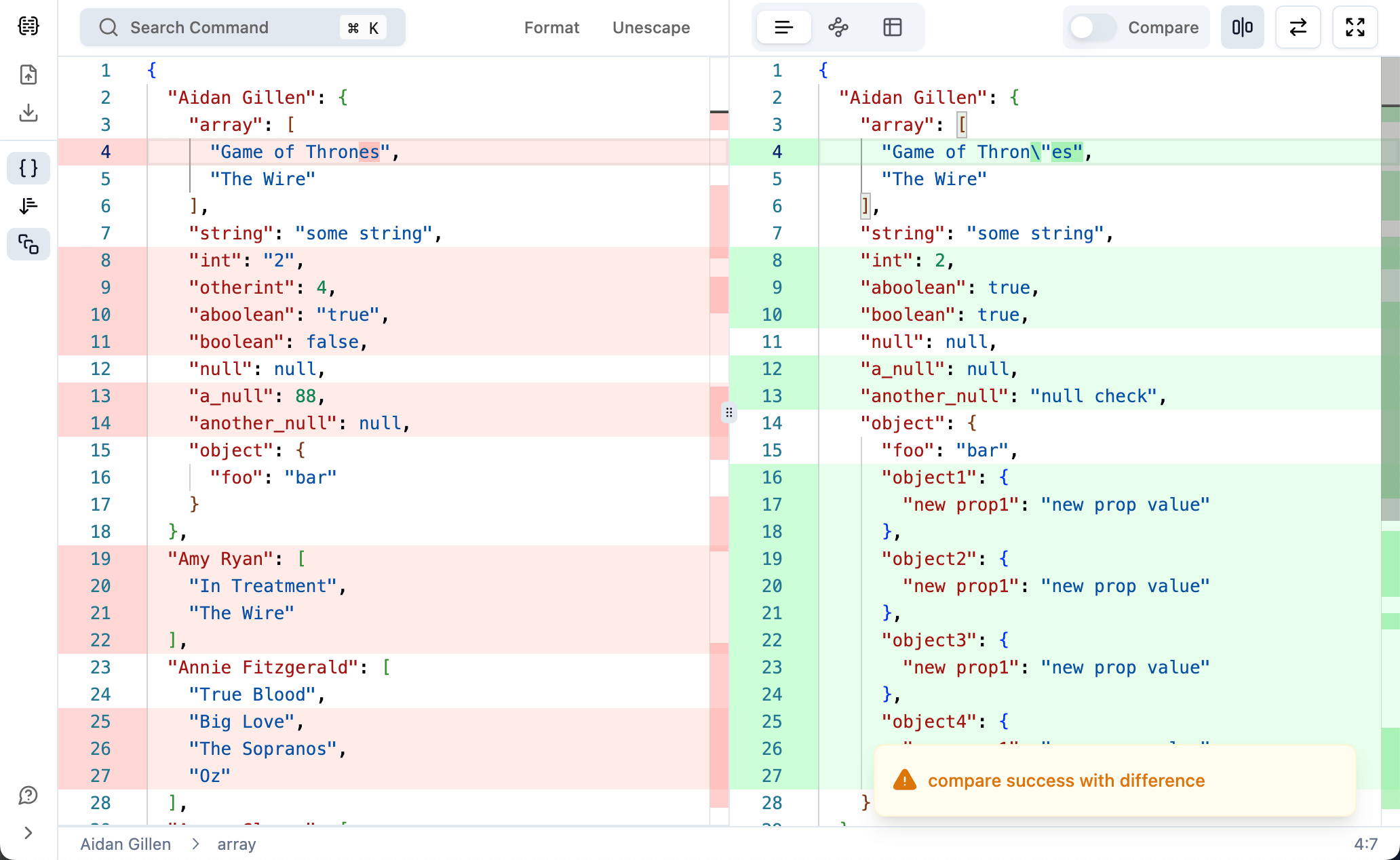Click the hamburger menu icon
The image size is (1400, 860).
tap(784, 27)
